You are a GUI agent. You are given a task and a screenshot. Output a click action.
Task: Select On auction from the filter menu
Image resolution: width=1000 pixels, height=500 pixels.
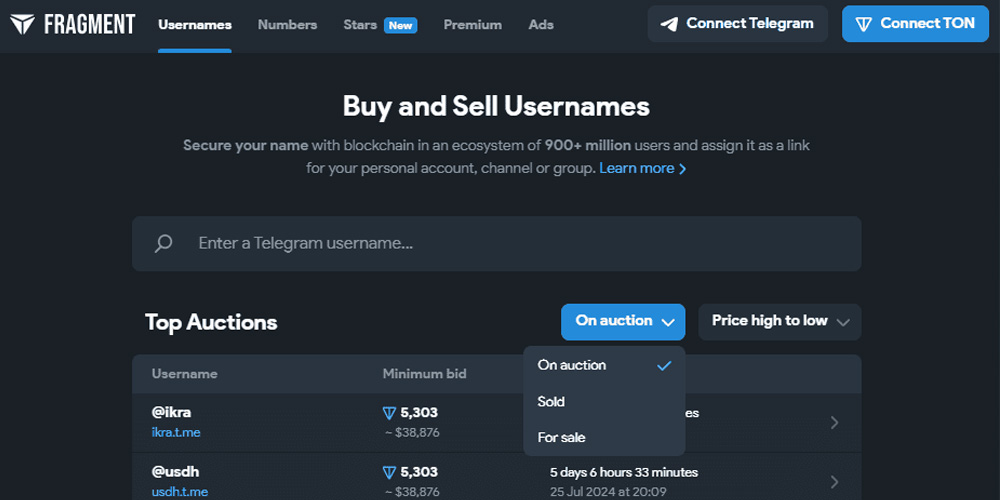click(x=604, y=365)
